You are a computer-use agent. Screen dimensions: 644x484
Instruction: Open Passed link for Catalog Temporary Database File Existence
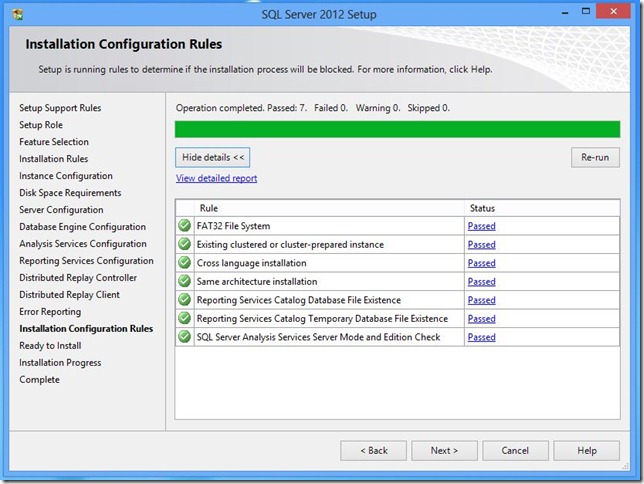click(x=481, y=318)
